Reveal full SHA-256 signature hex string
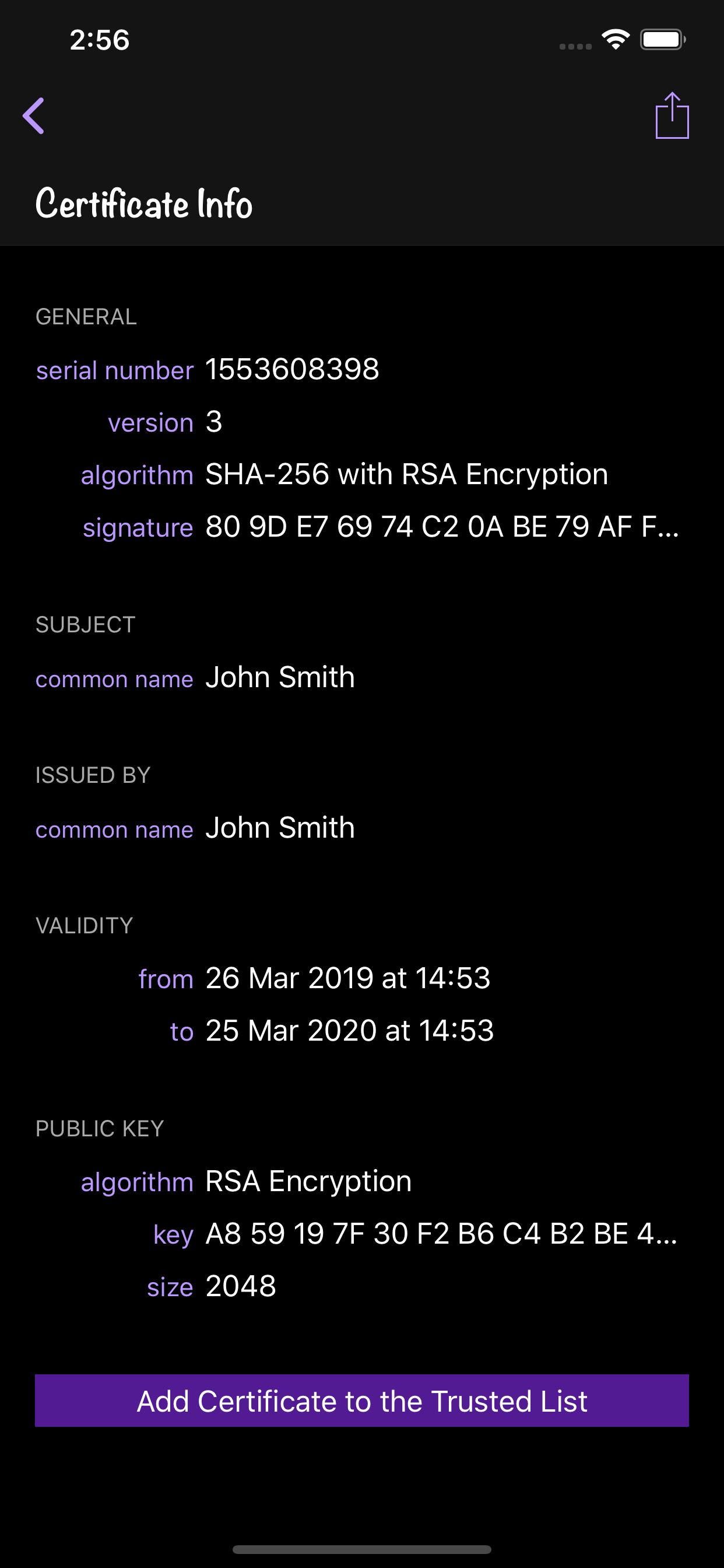Image resolution: width=724 pixels, height=1568 pixels. coord(442,527)
